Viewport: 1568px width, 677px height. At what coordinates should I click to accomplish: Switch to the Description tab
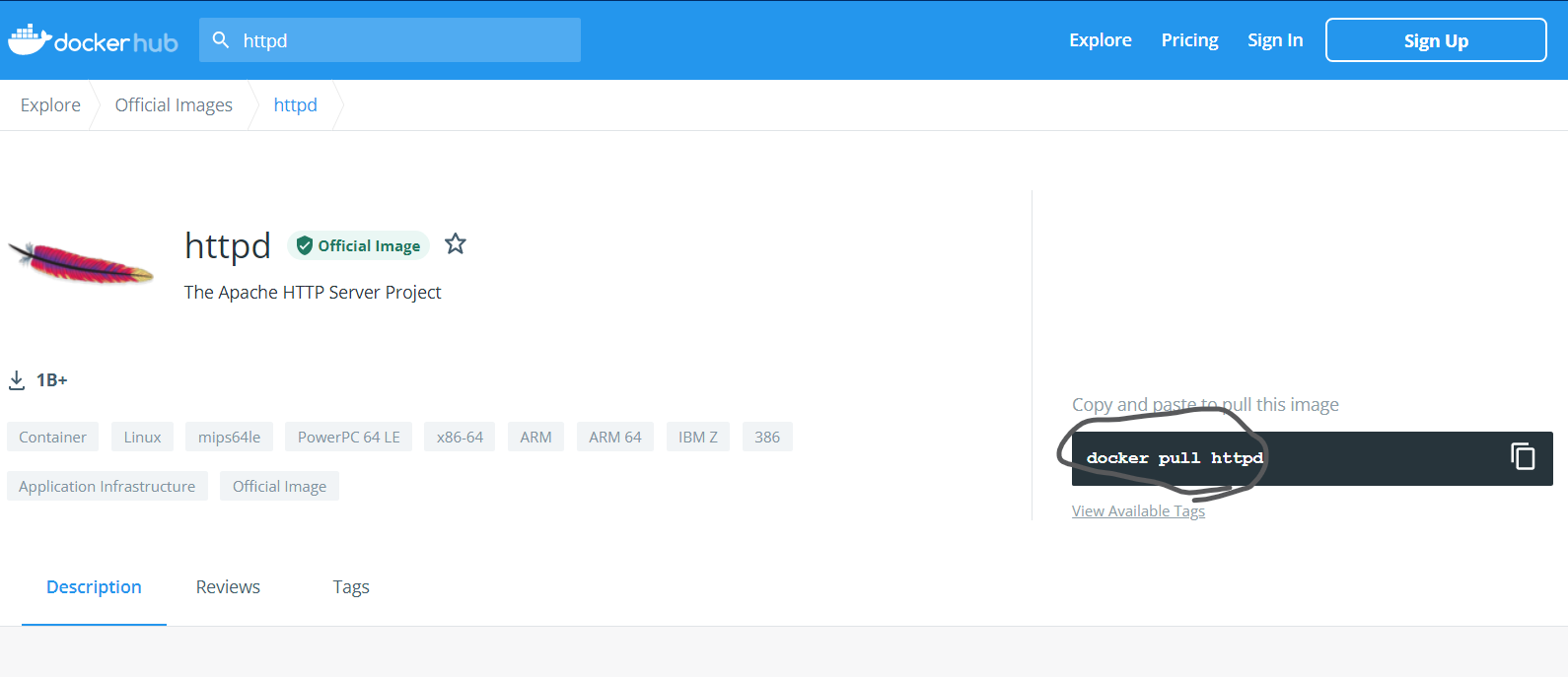(94, 587)
